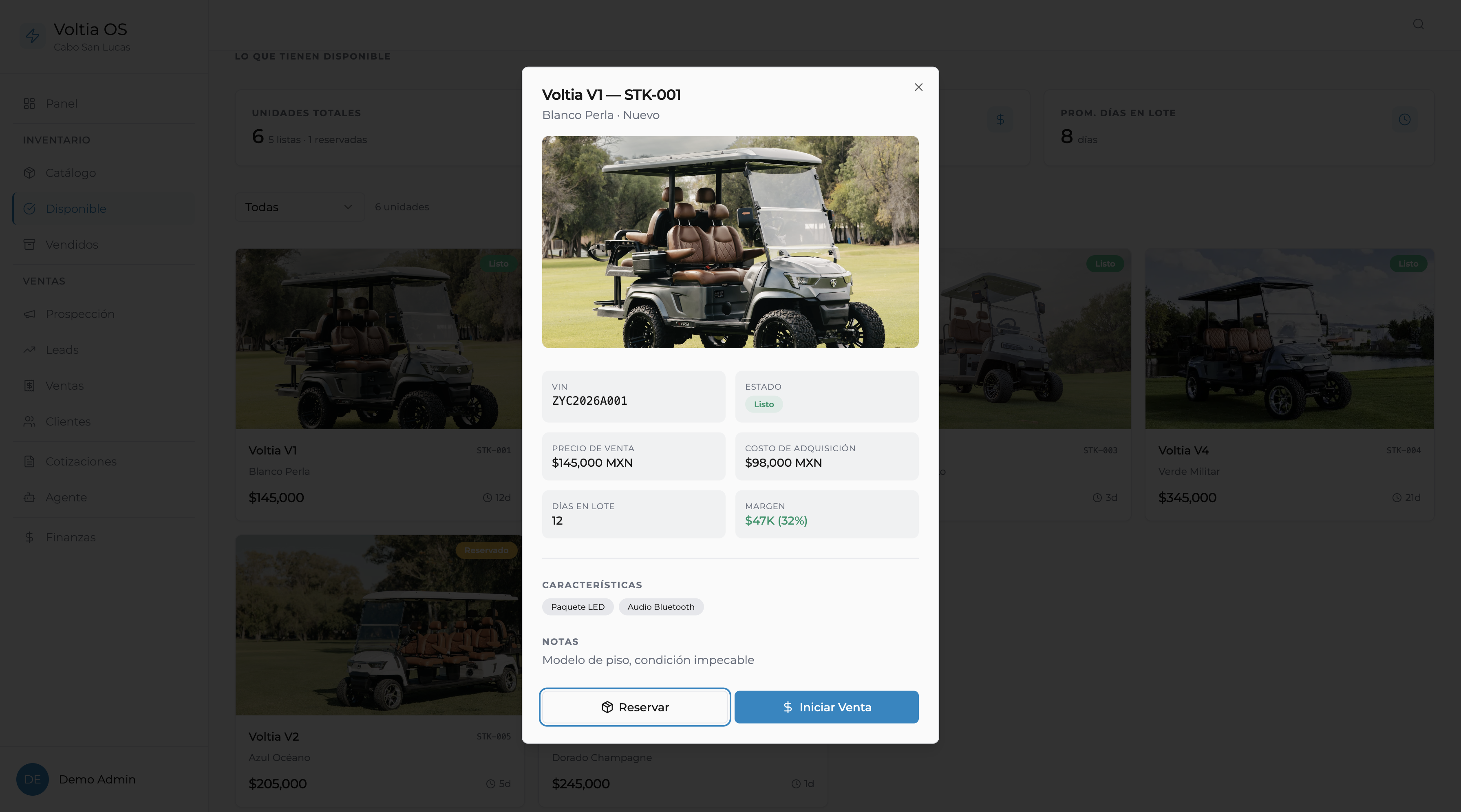Click the Voltia V4 card title
Screen dimensions: 1461x812
1183,450
